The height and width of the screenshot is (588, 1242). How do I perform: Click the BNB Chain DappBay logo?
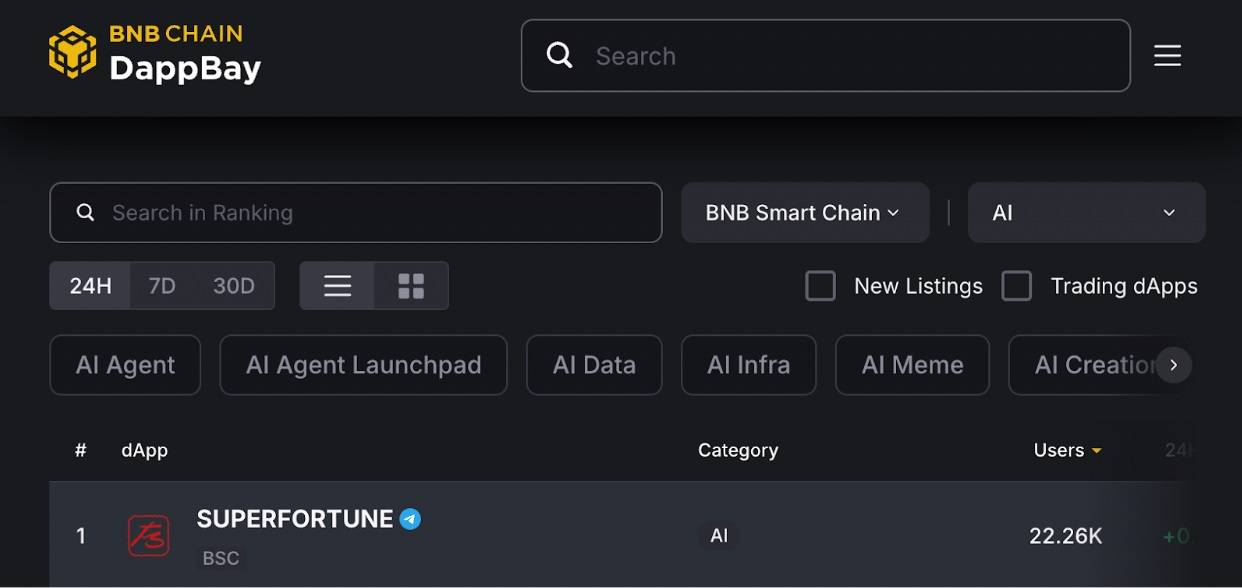pyautogui.click(x=155, y=53)
